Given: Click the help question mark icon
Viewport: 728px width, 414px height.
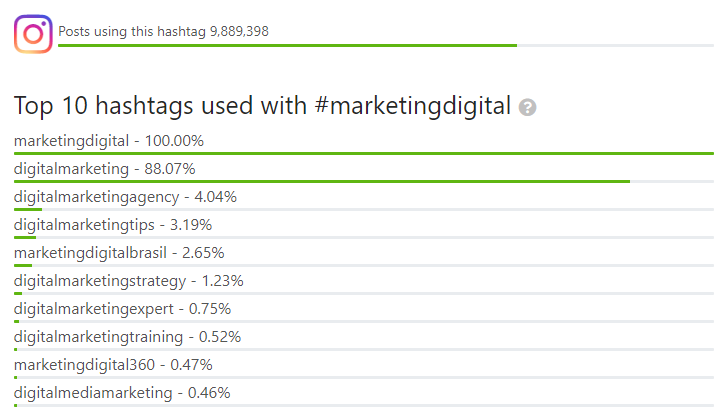Looking at the screenshot, I should 528,107.
